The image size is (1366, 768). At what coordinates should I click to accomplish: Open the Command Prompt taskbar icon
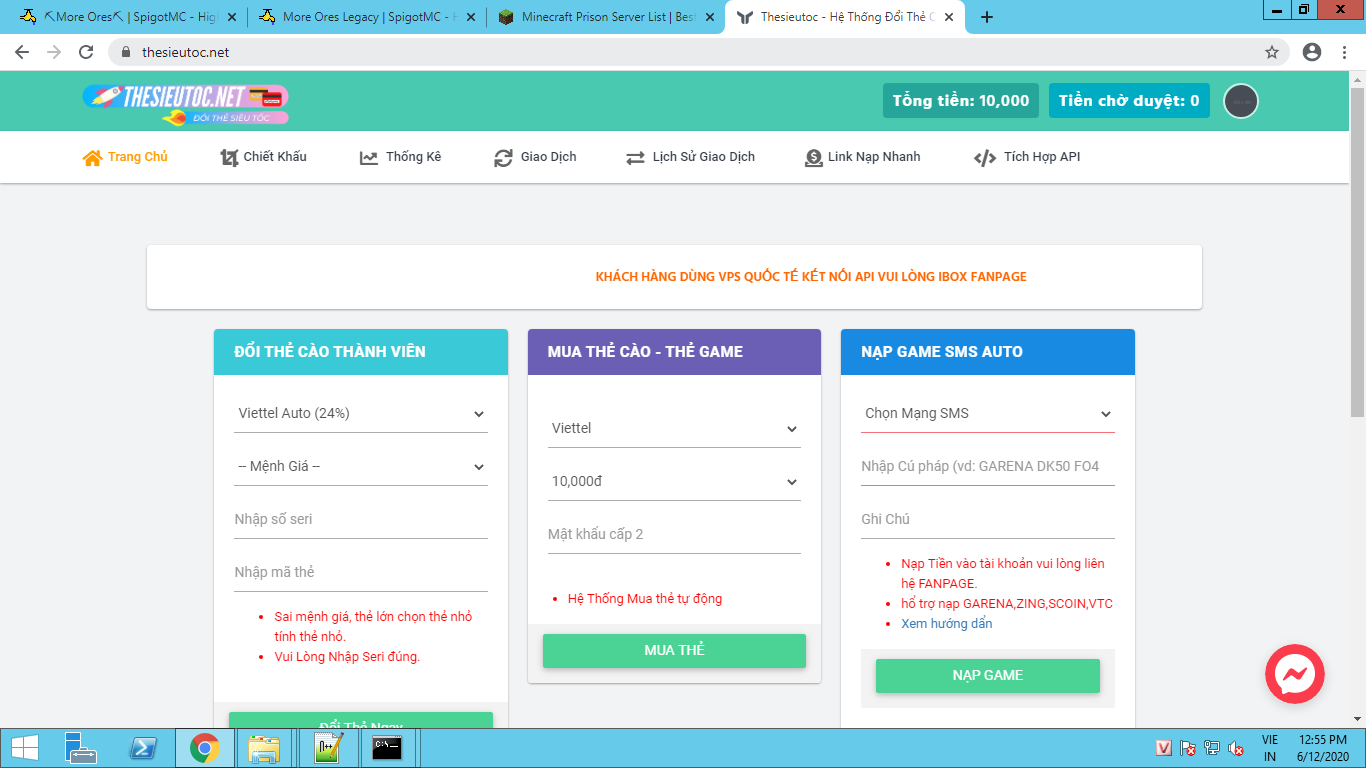387,748
